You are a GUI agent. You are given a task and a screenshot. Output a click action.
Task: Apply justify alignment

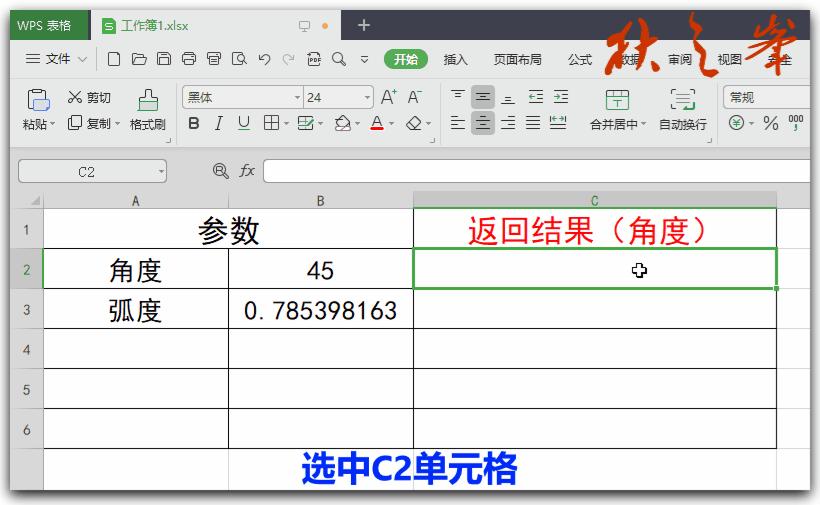coord(533,123)
